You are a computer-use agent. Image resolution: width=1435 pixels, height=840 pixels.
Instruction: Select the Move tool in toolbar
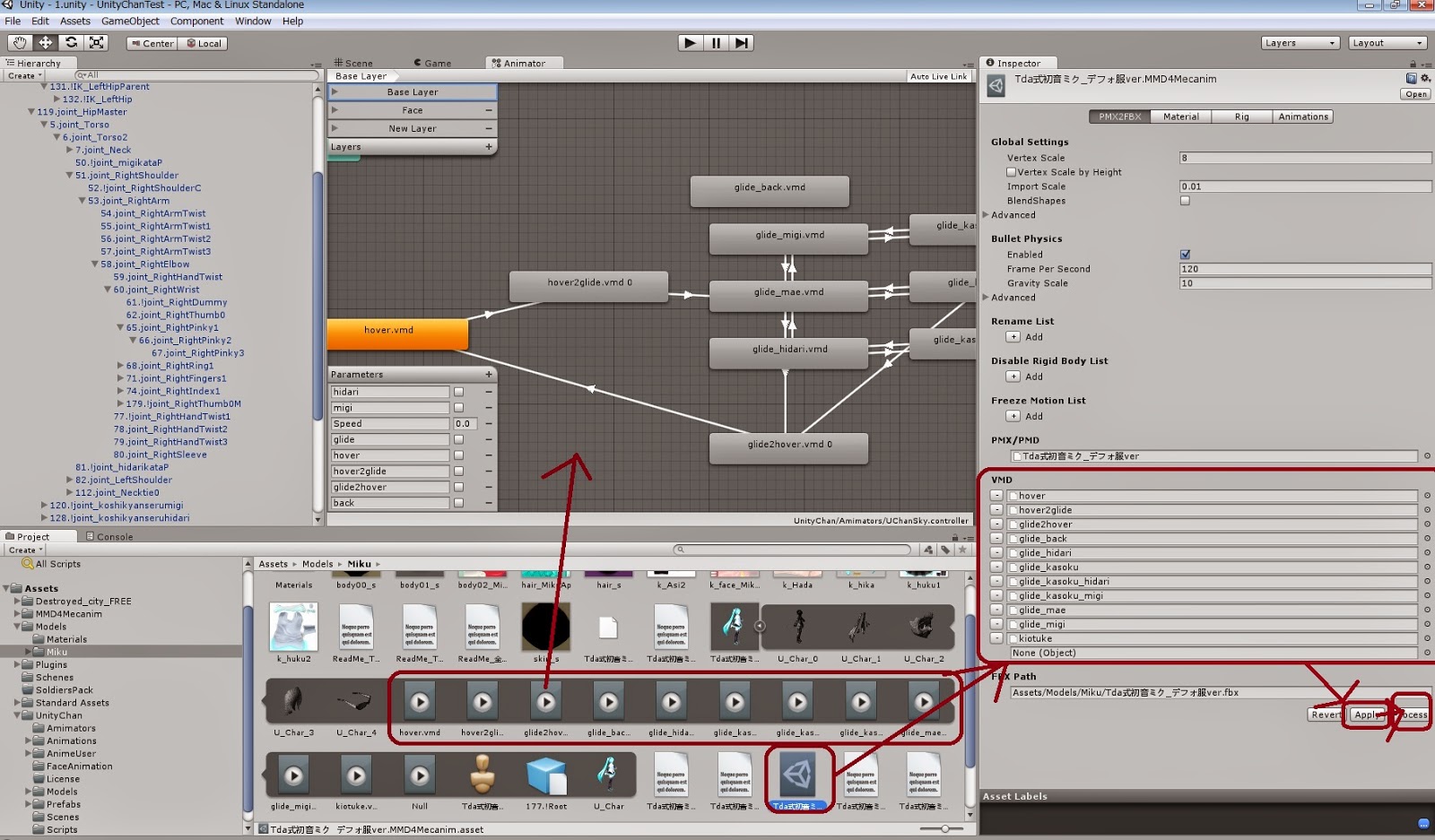[x=45, y=42]
